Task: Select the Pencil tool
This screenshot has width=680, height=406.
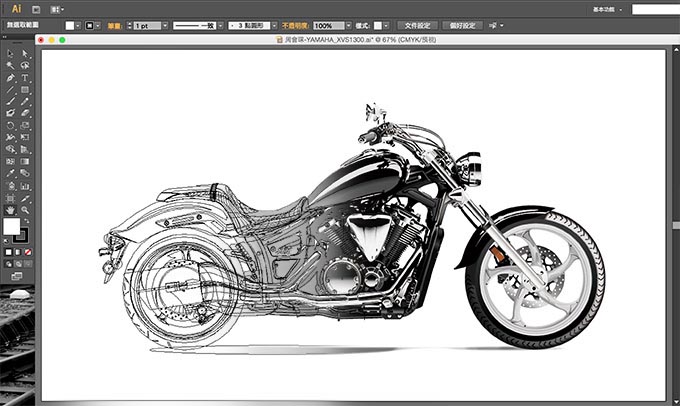Action: point(25,102)
